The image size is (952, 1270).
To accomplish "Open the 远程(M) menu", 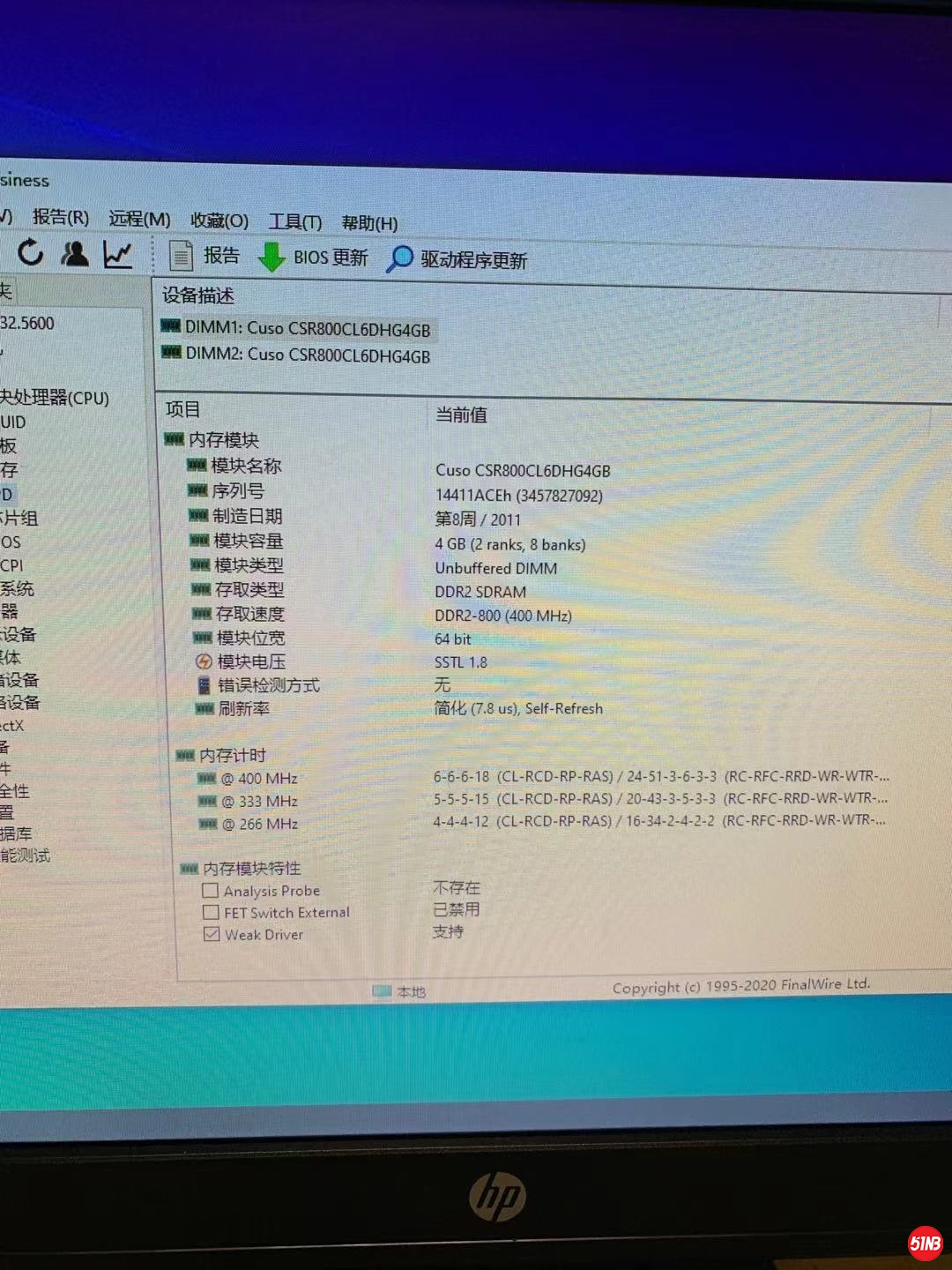I will click(x=139, y=219).
